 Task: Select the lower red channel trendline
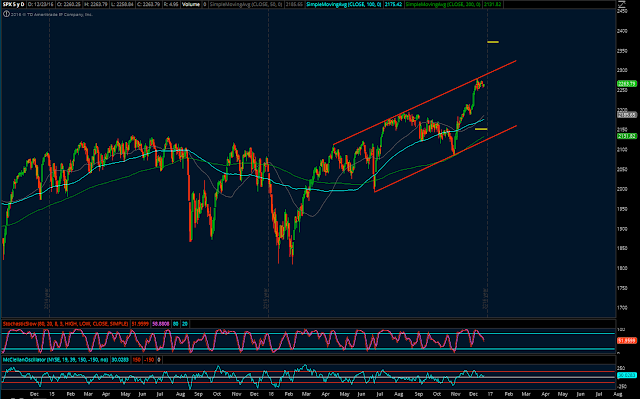(445, 159)
